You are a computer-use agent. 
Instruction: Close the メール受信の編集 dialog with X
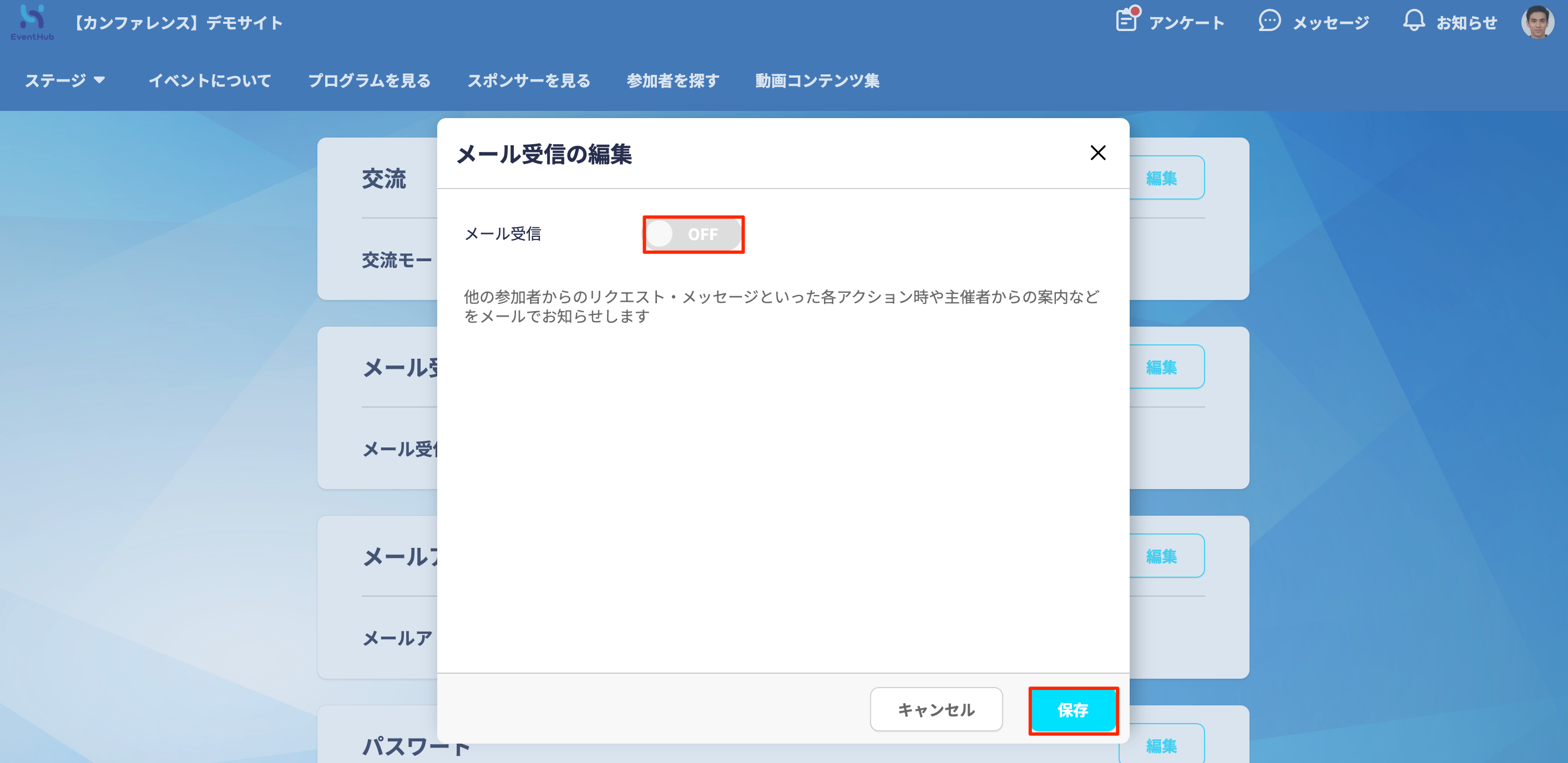1097,152
